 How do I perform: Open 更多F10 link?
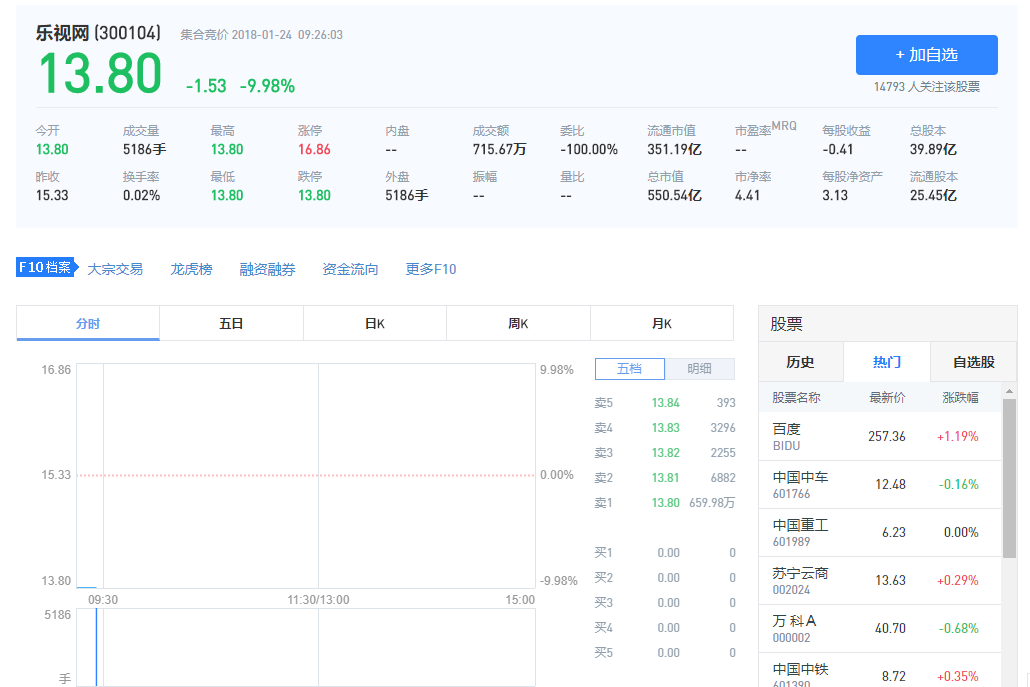coord(431,269)
